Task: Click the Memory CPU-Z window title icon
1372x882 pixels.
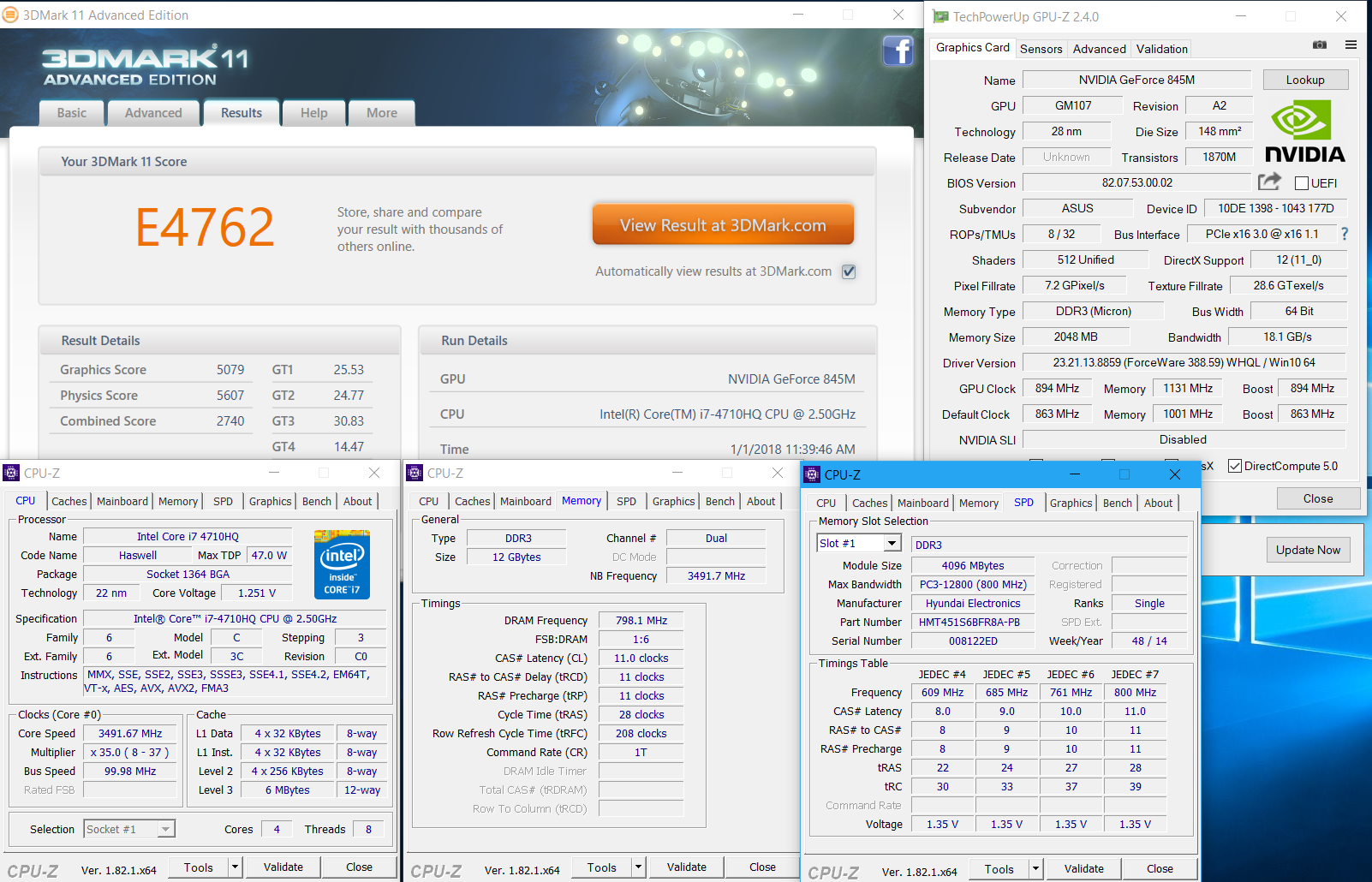Action: [415, 473]
